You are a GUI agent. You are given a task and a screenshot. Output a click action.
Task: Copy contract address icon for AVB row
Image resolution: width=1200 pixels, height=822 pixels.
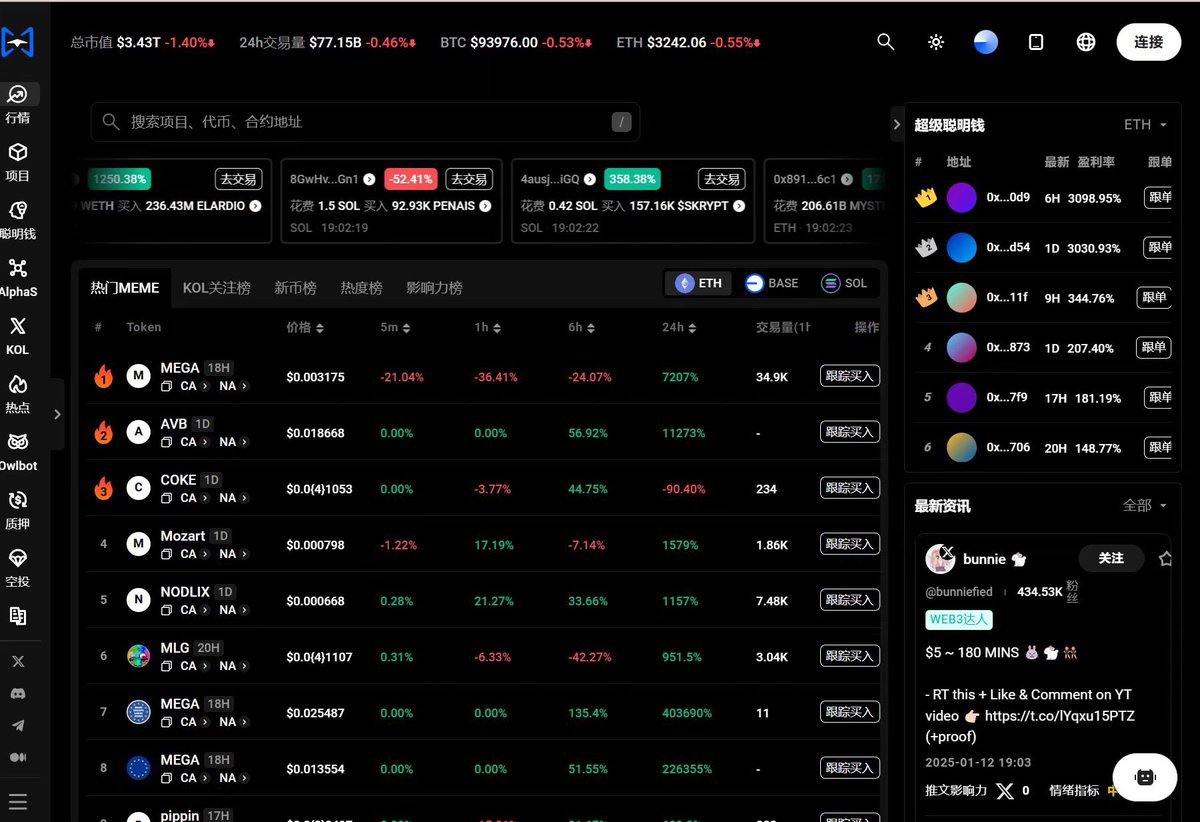click(167, 442)
